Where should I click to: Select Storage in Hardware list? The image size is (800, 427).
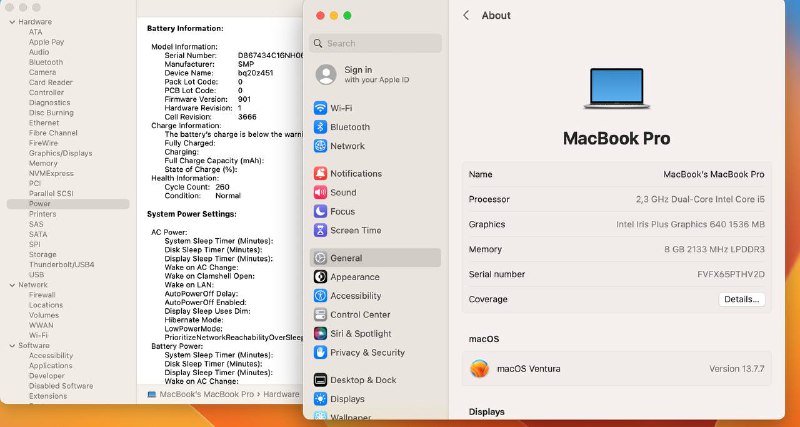[x=42, y=255]
